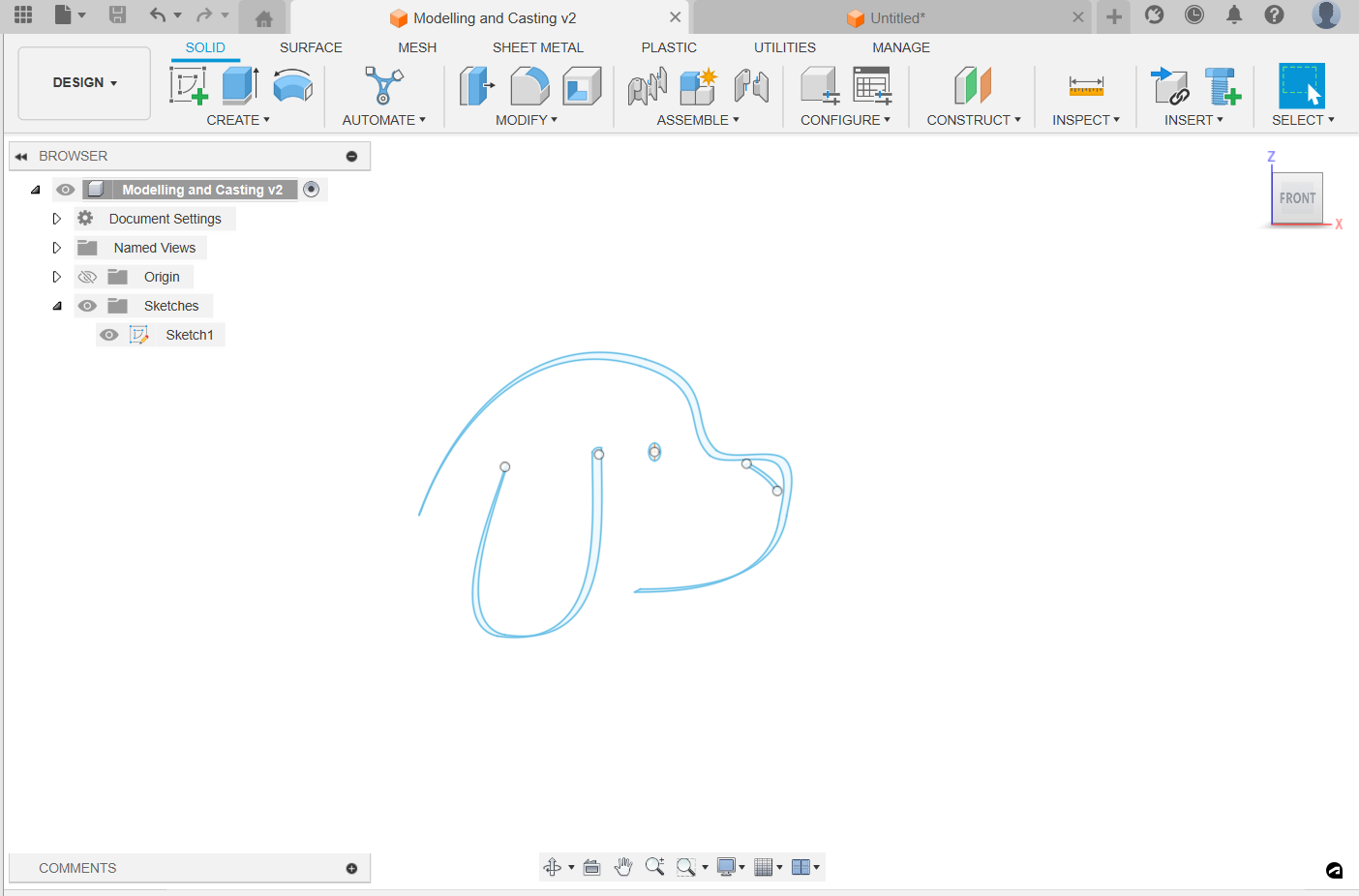
Task: Open the Extensions icon
Action: pyautogui.click(x=1154, y=15)
